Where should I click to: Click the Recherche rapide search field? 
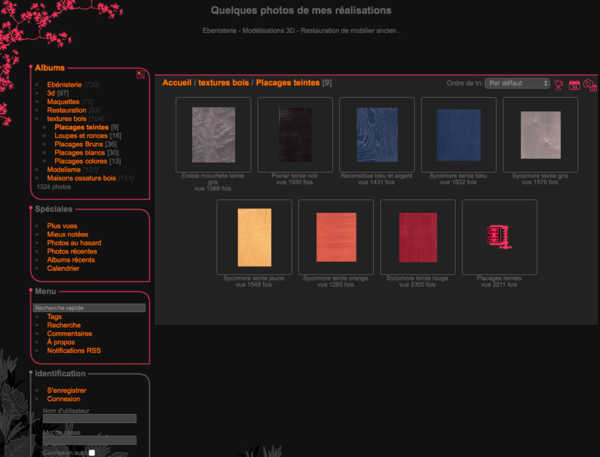(89, 308)
